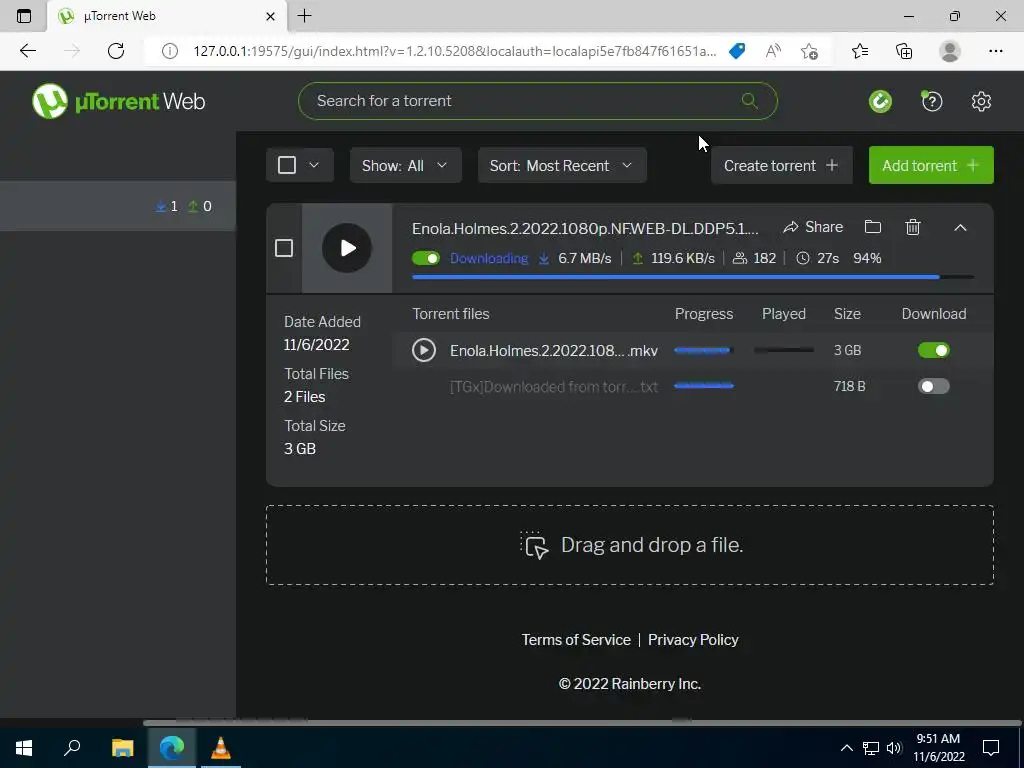Close the µTorrent Web tab
1024x768 pixels.
tap(270, 16)
